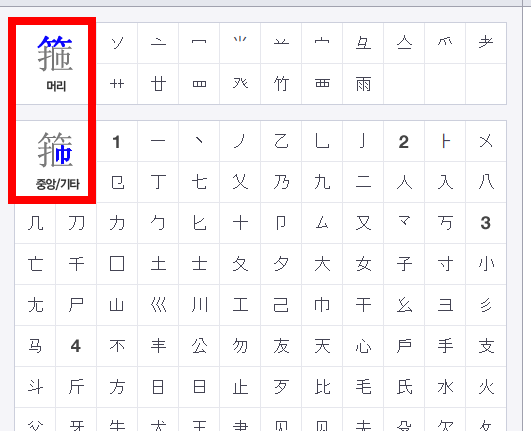Choose the 卜 component
This screenshot has width=531, height=431.
445,141
